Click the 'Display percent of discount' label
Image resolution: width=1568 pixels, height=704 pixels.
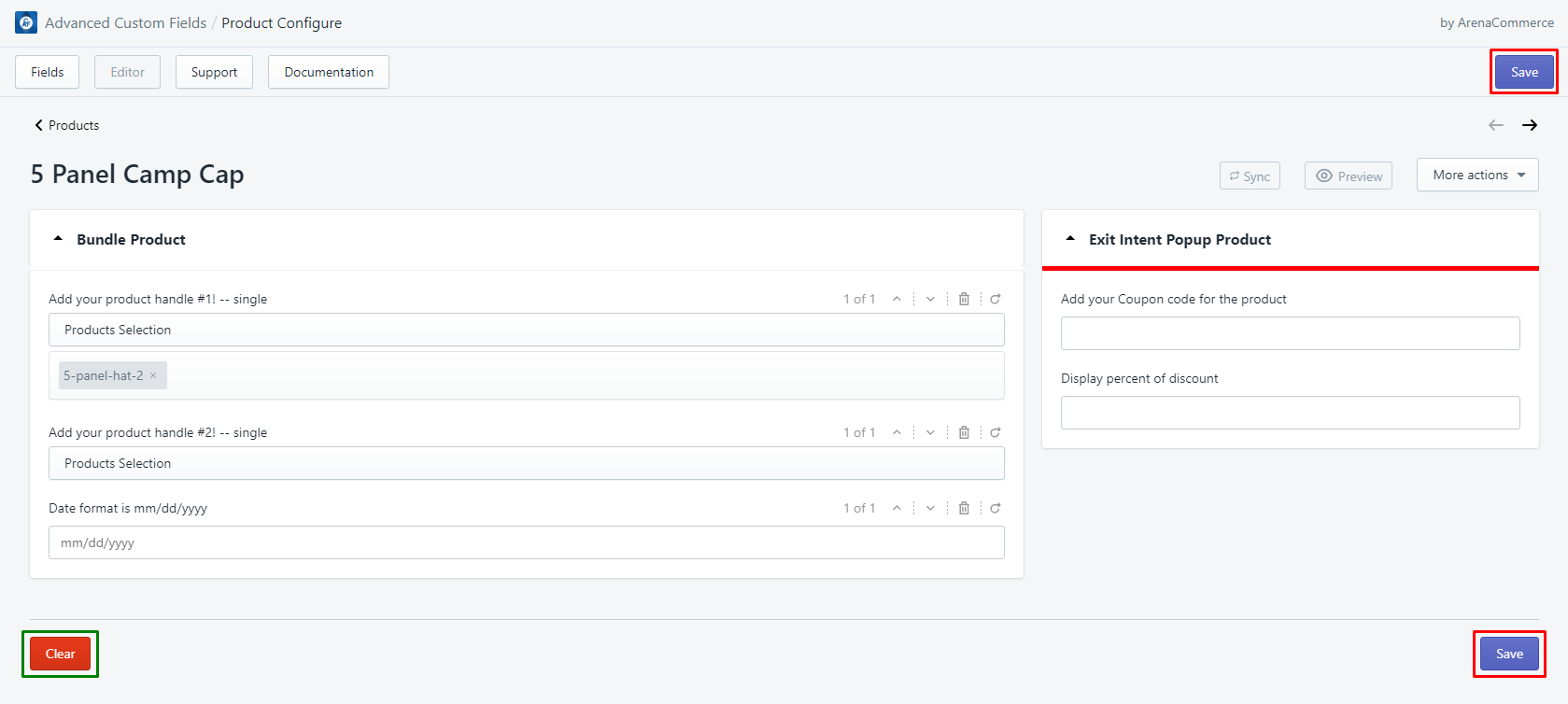coord(1139,378)
